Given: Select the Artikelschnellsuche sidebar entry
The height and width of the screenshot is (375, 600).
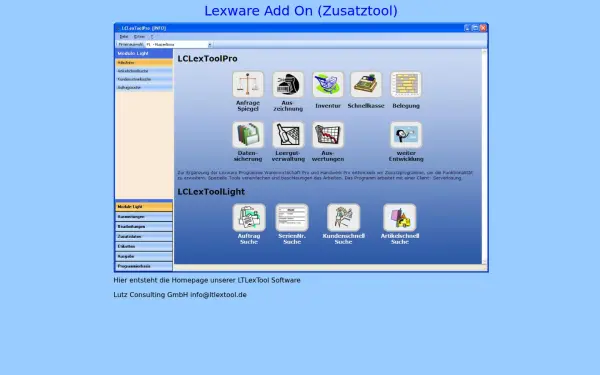Looking at the screenshot, I should click(144, 71).
